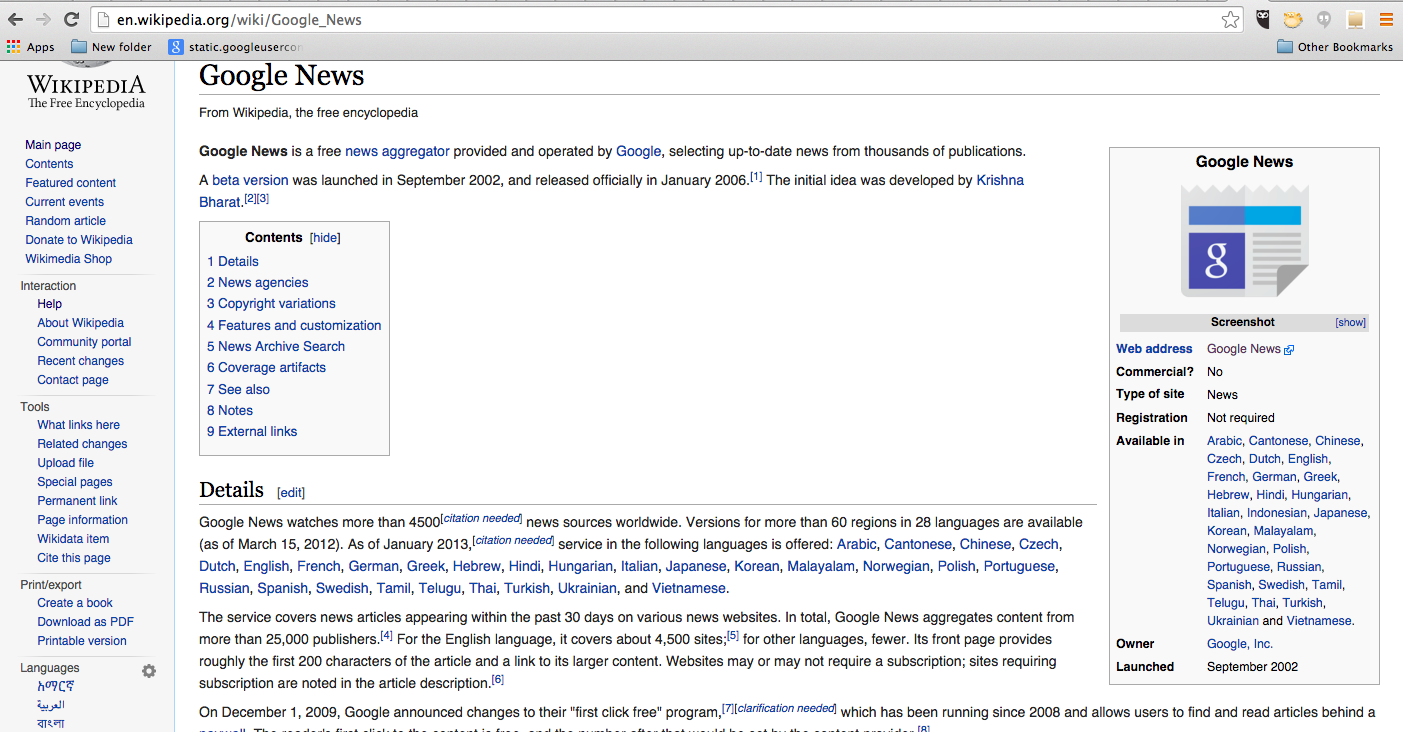The width and height of the screenshot is (1403, 732).
Task: Open Vietnamese link in Details paragraph
Action: pos(689,588)
